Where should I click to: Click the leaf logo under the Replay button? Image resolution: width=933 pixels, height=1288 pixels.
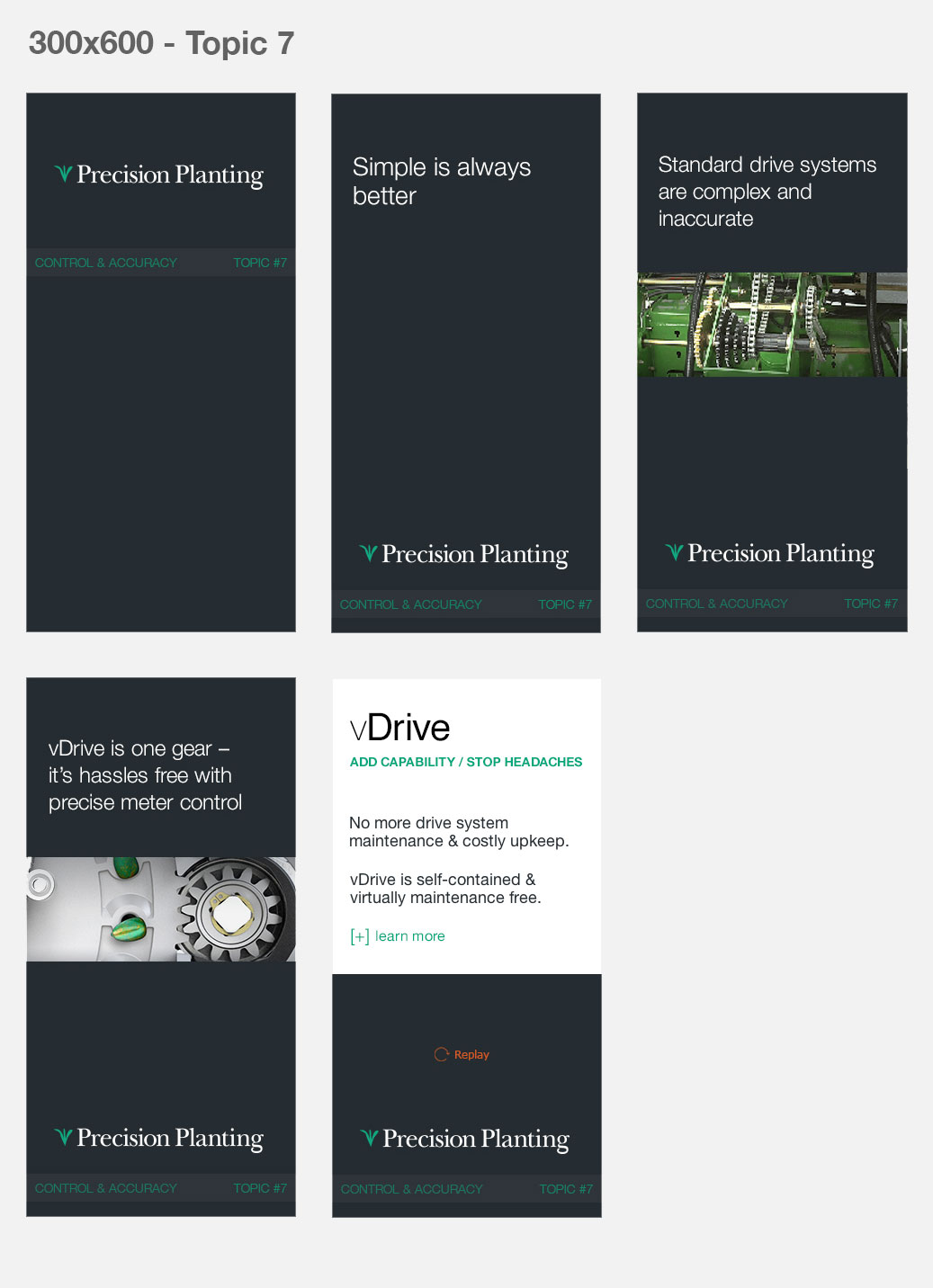click(x=369, y=1138)
